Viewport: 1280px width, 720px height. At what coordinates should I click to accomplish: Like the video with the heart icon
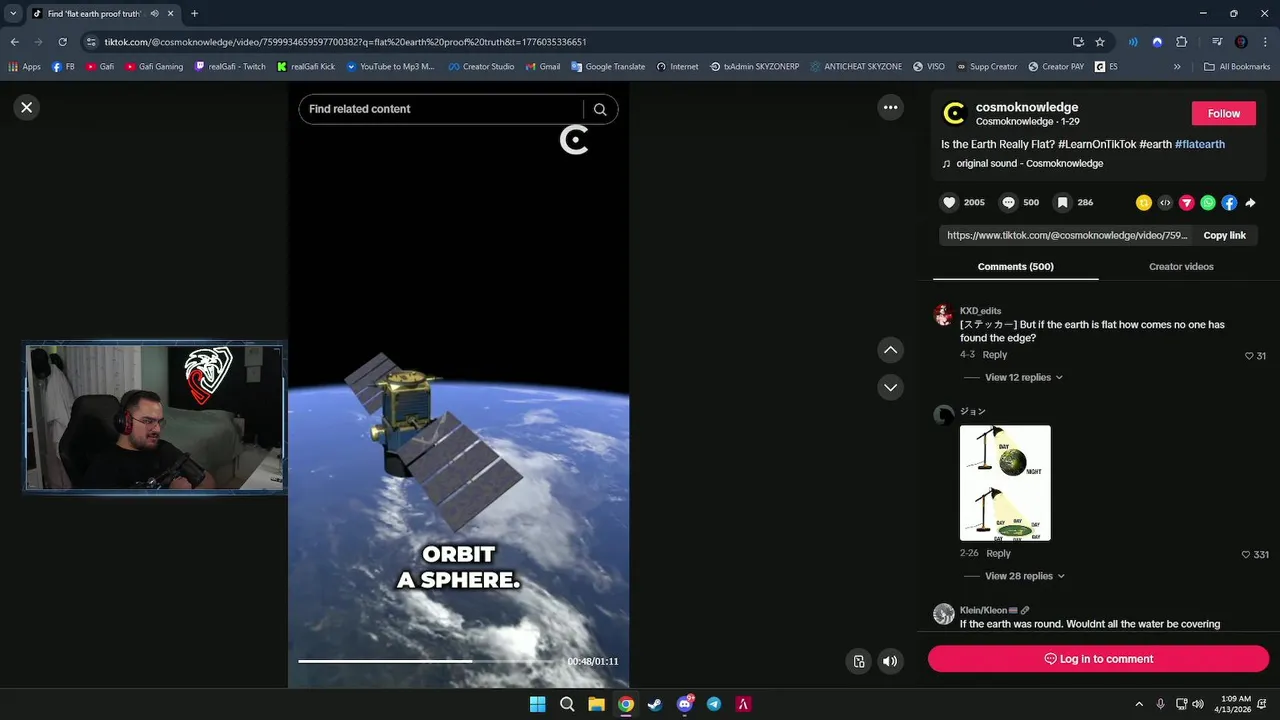(949, 202)
